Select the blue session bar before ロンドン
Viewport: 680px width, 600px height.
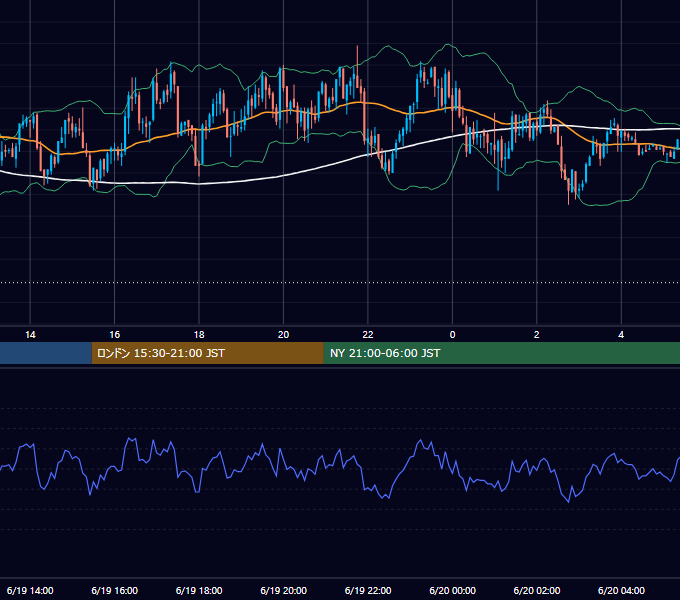point(46,353)
